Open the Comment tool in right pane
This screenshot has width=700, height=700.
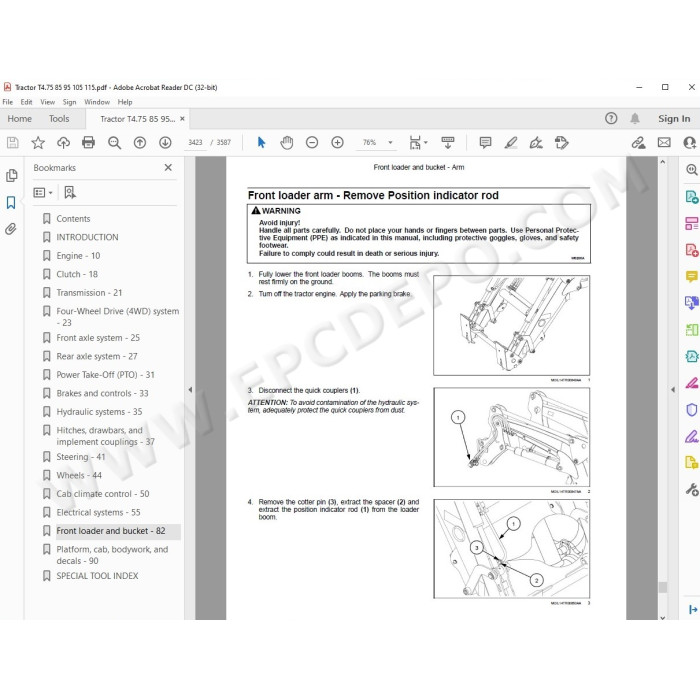pos(692,277)
